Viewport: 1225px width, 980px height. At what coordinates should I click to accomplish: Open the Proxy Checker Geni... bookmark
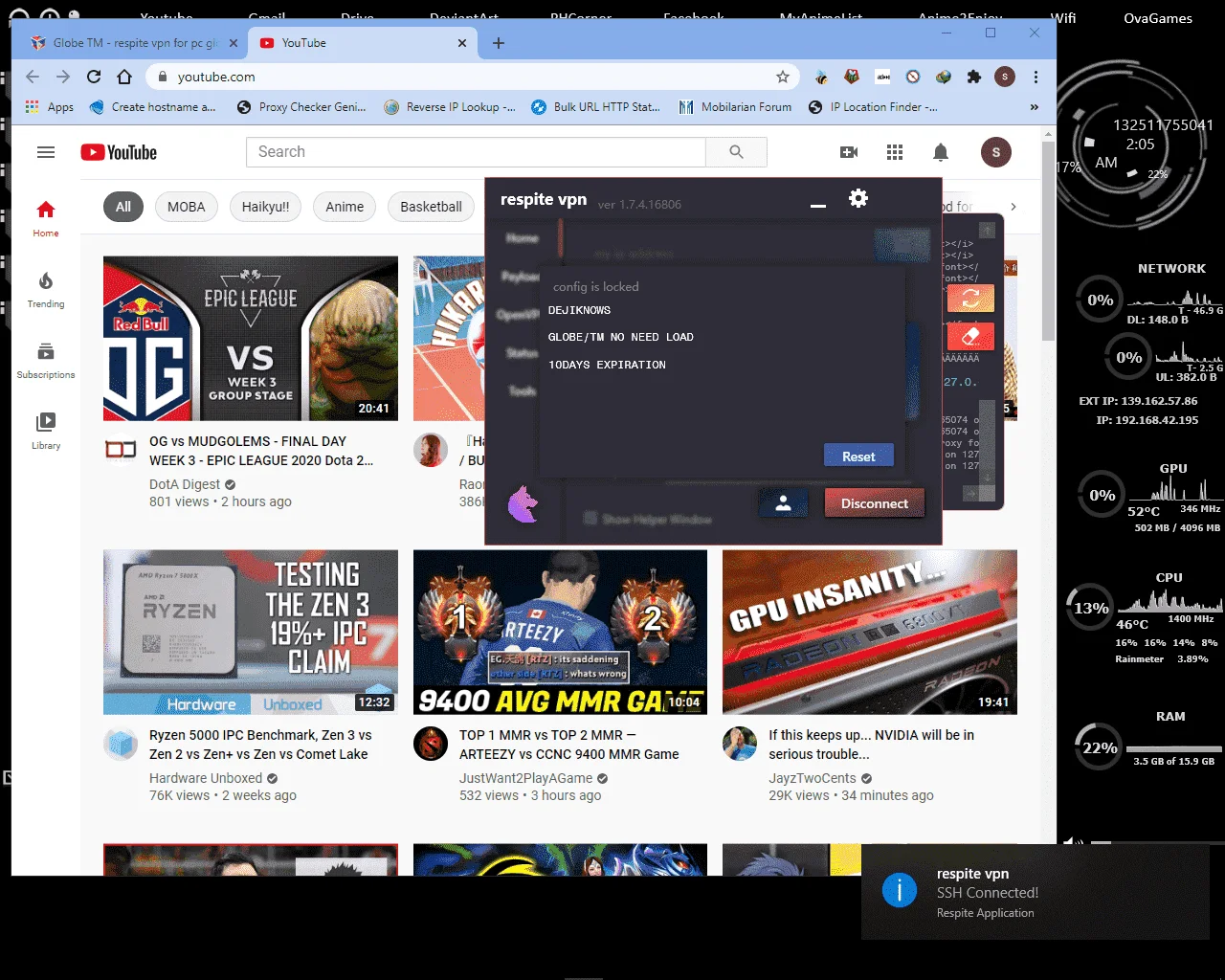coord(301,107)
